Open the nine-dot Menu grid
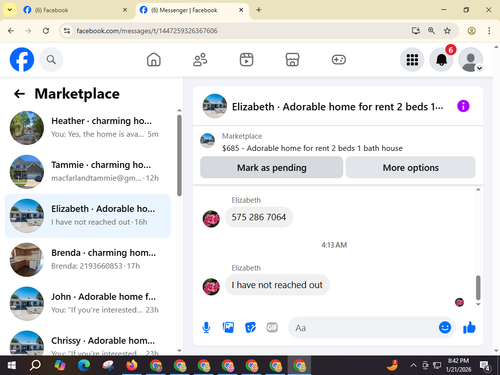The image size is (500, 375). coord(412,60)
